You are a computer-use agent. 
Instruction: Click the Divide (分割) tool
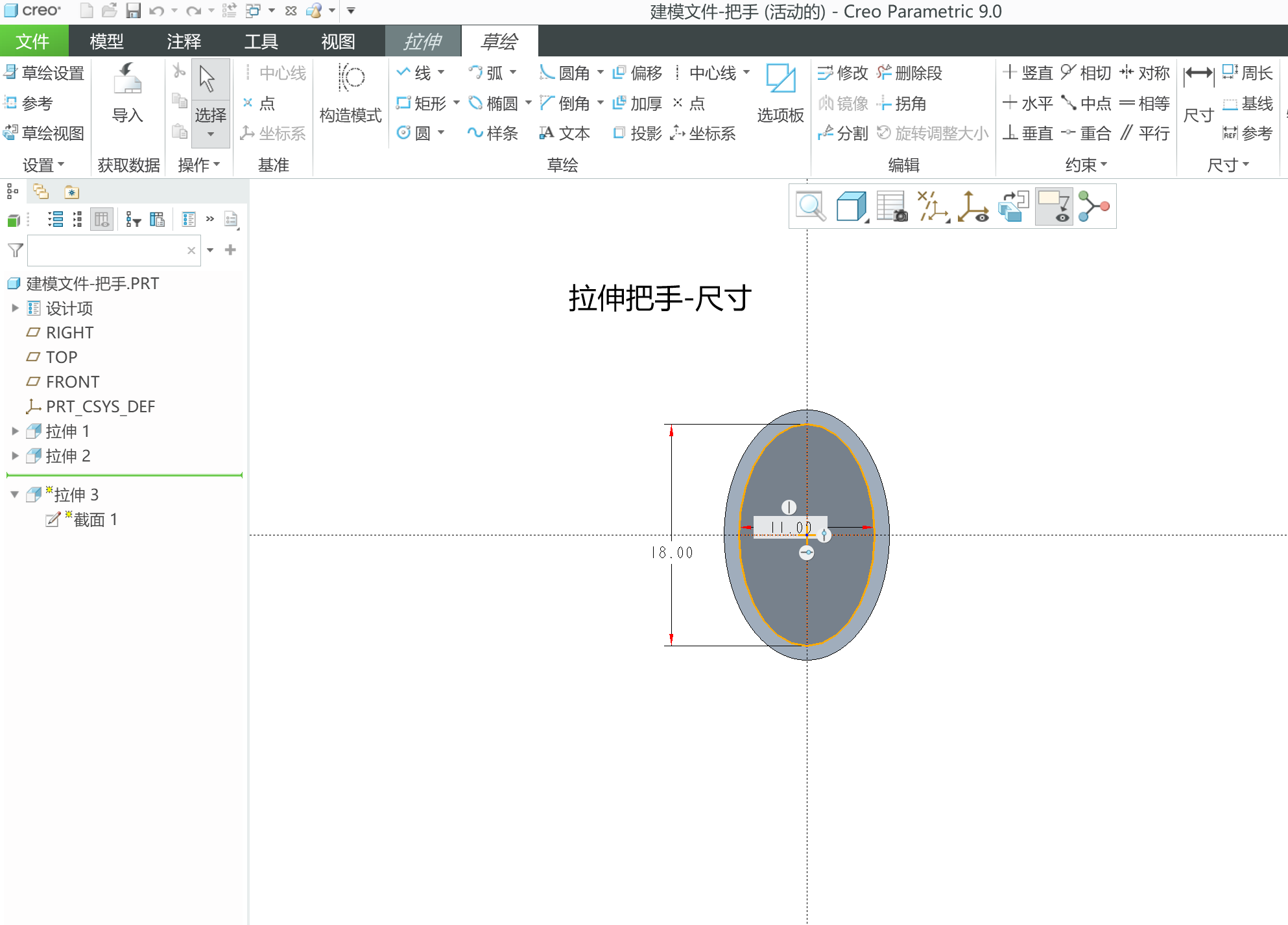pyautogui.click(x=842, y=133)
